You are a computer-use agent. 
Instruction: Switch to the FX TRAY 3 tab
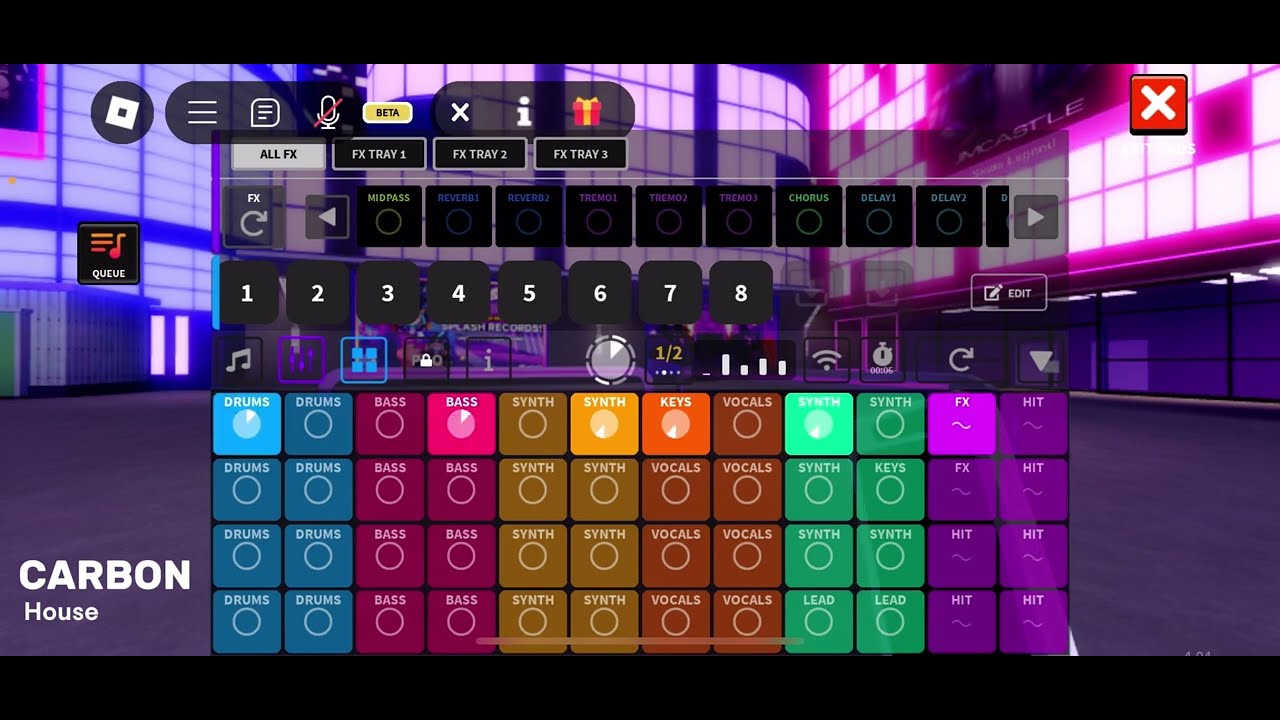click(x=581, y=154)
